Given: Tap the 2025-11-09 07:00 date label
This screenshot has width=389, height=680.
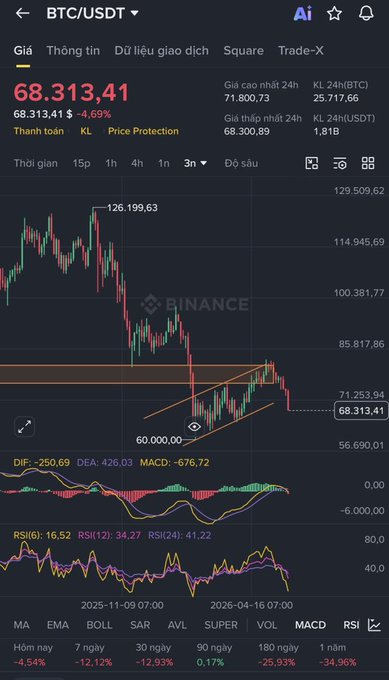Looking at the screenshot, I should tap(122, 605).
